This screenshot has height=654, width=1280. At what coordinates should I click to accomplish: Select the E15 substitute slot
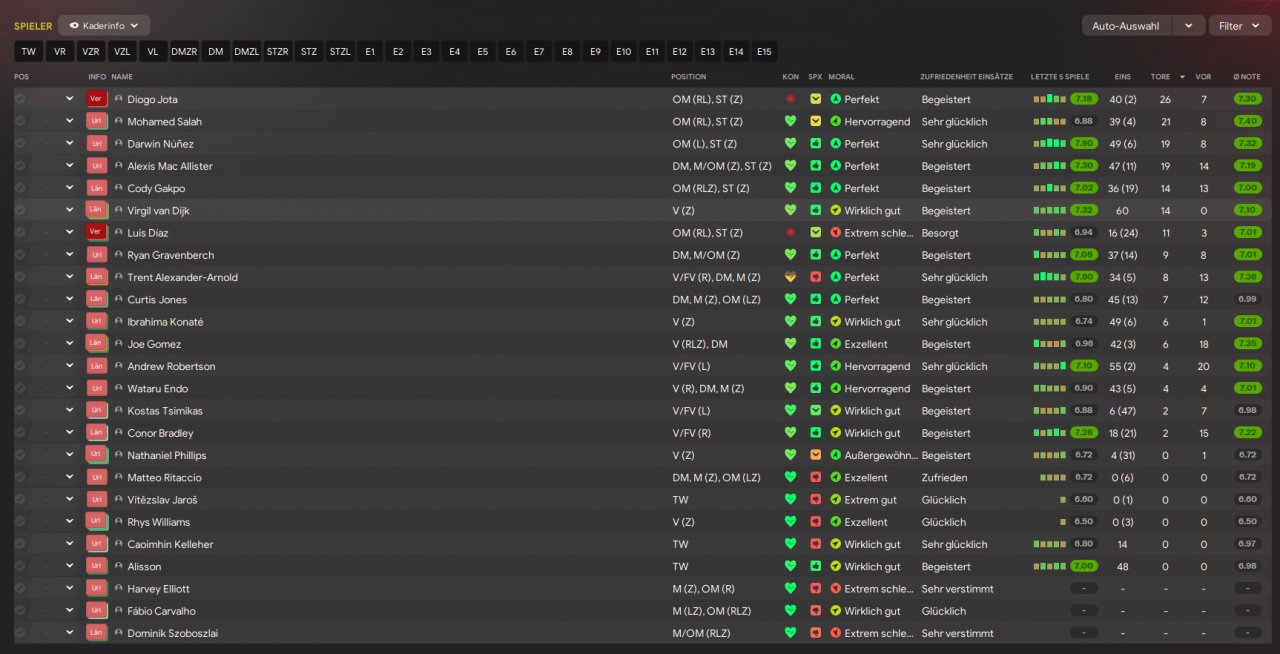[764, 51]
